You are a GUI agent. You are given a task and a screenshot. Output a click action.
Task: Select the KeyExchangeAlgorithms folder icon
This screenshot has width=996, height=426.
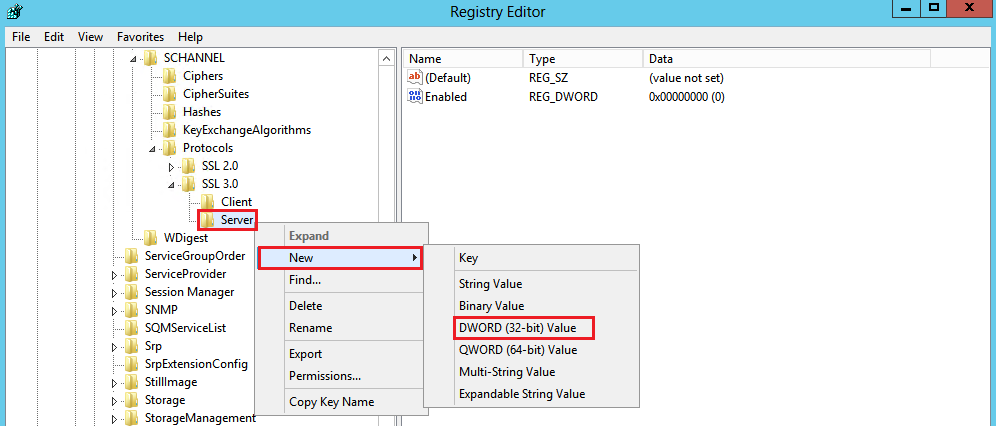pos(169,130)
